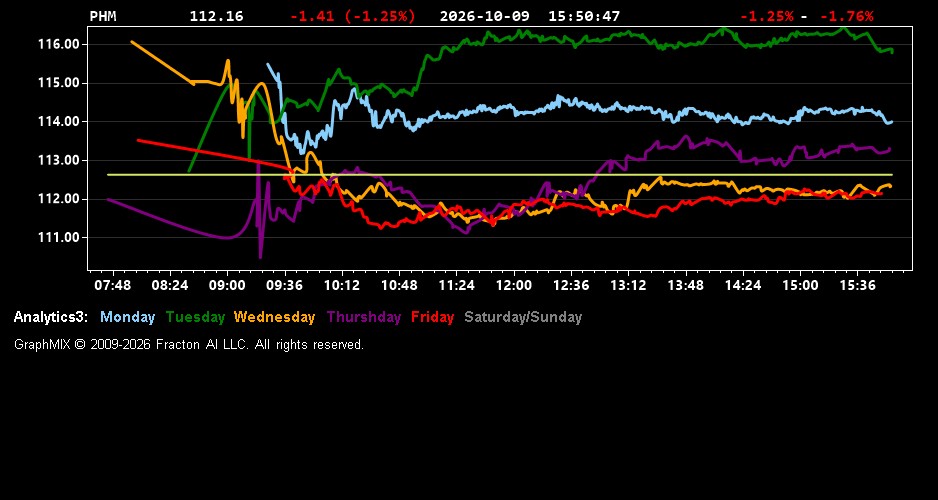
Task: Click the Thurshday legend label
Action: point(364,317)
